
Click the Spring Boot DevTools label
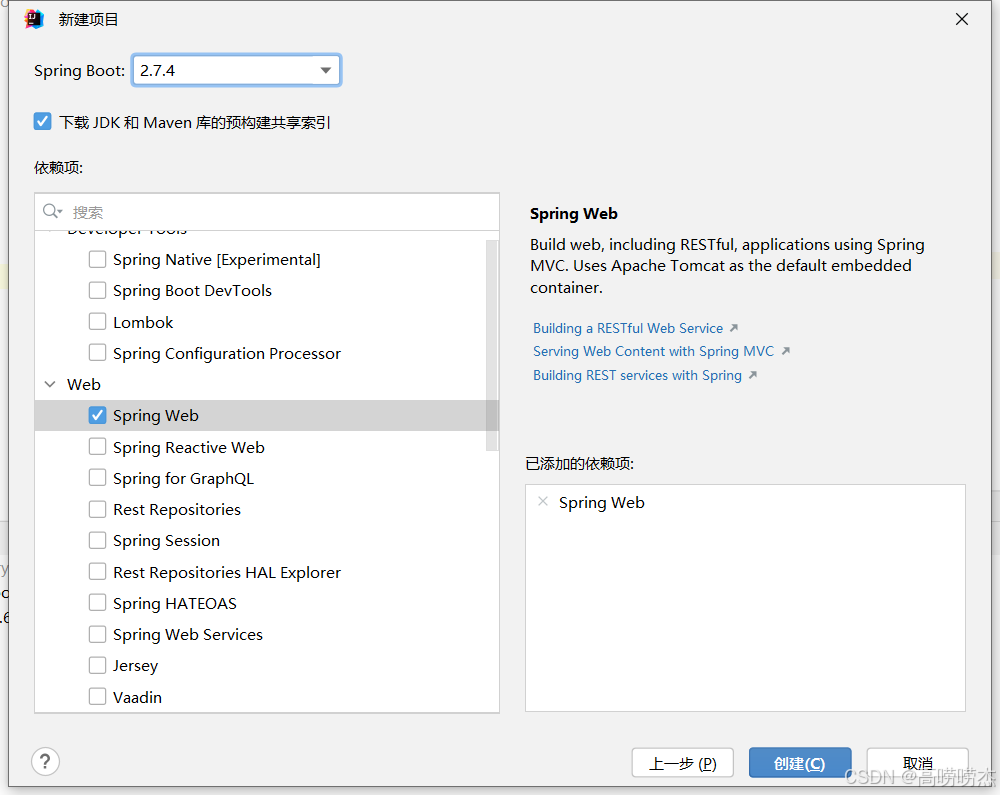[x=193, y=291]
